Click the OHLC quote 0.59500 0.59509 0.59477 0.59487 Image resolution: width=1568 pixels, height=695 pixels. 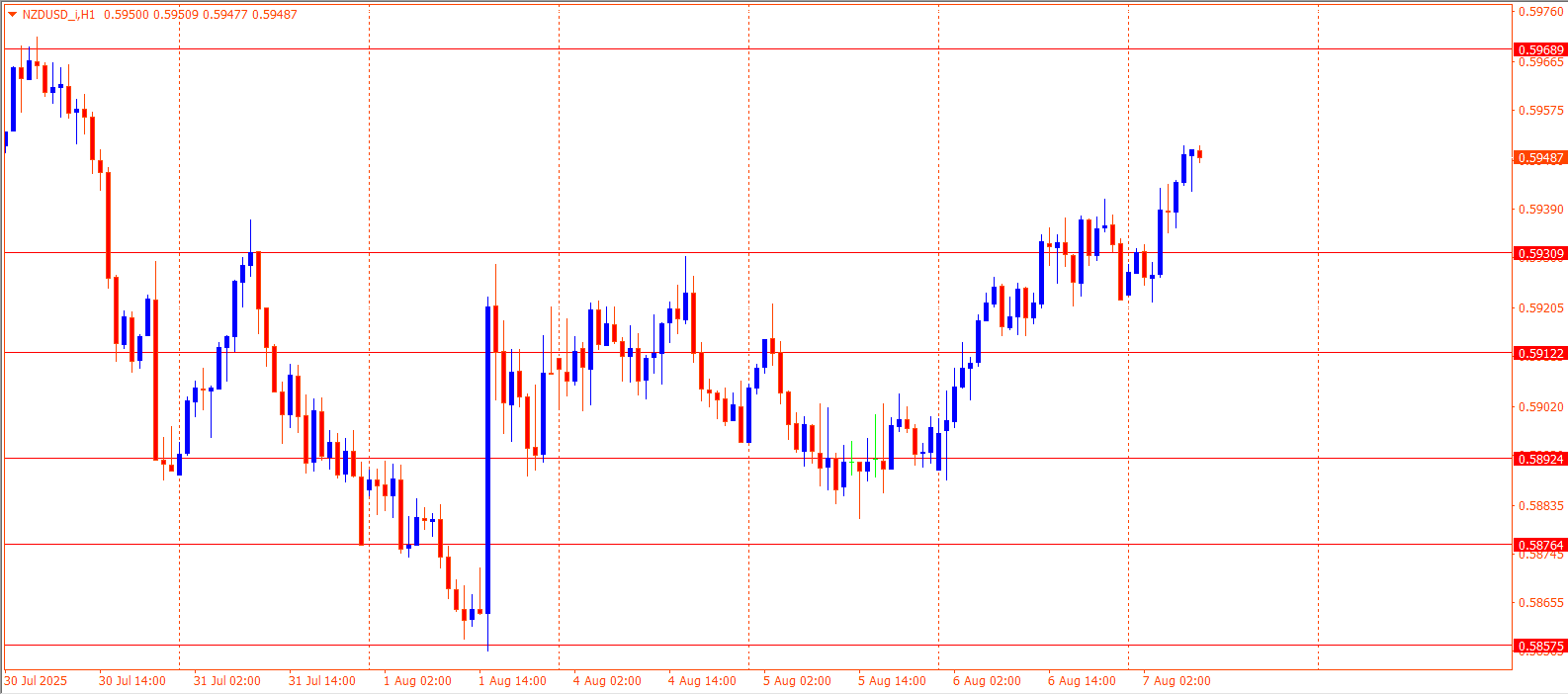coord(201,15)
